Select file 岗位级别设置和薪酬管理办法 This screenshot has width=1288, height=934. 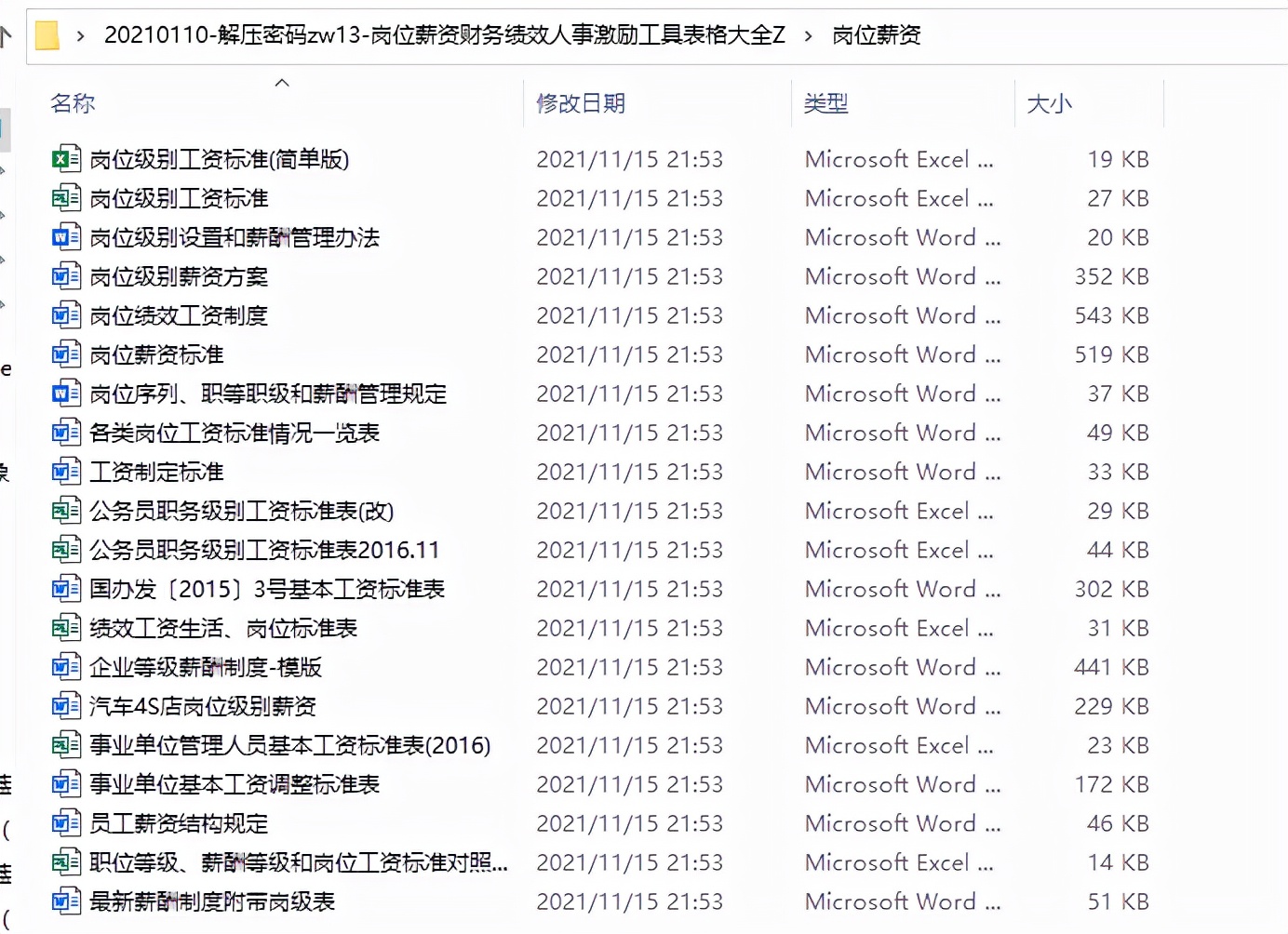(235, 237)
